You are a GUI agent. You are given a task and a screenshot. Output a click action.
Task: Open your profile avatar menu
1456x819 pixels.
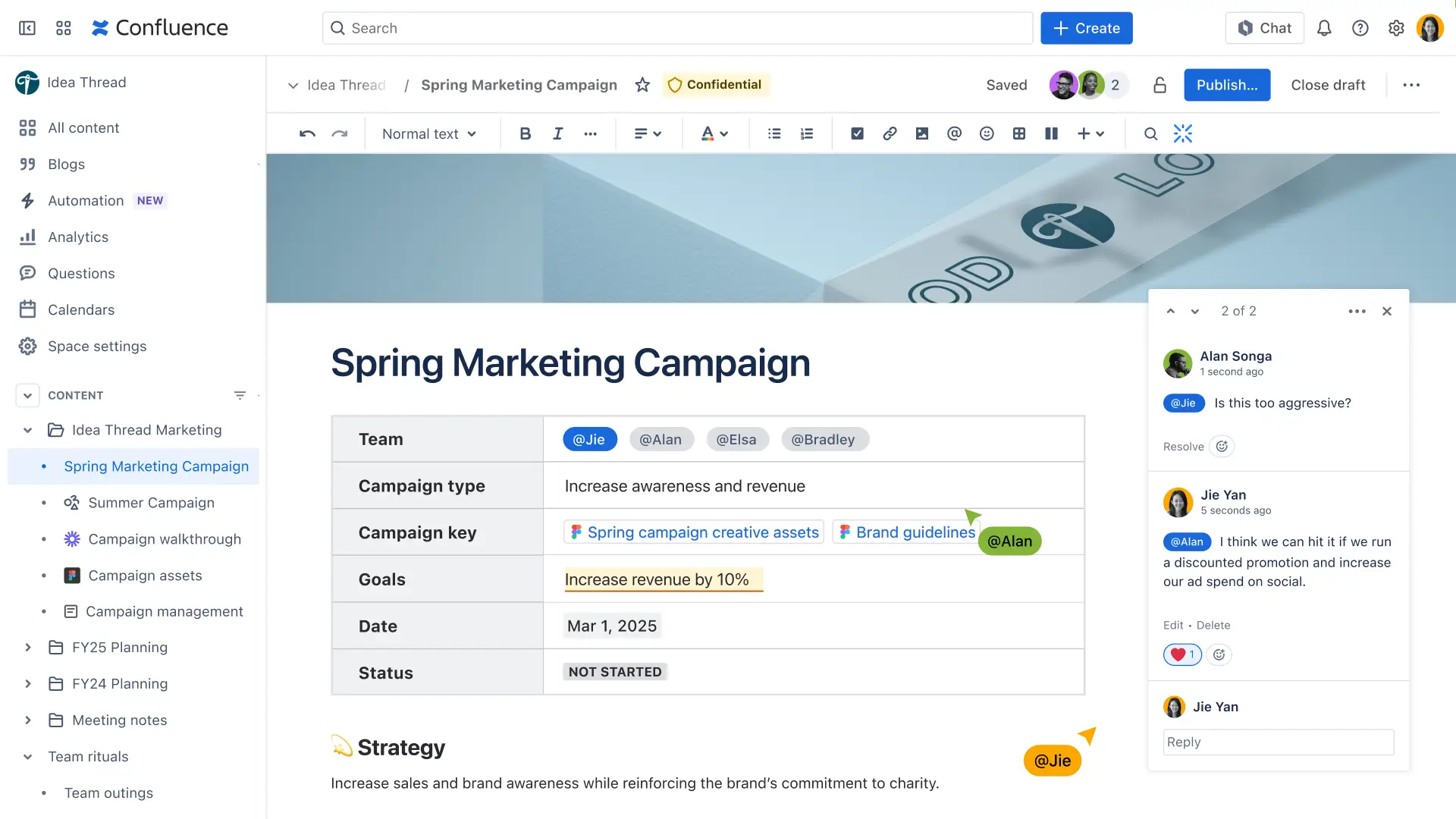coord(1430,28)
